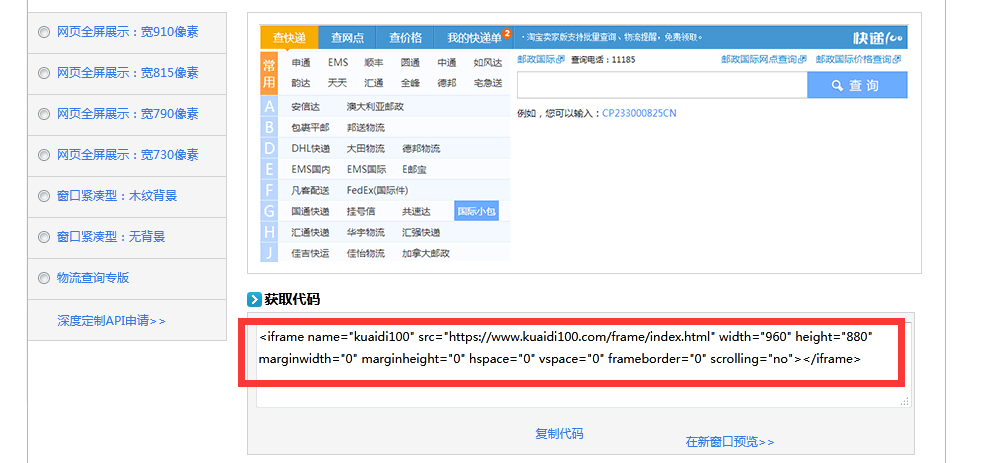Screen dimensions: 989x463
Task: Click the orange 常用 category tile
Action: point(268,74)
